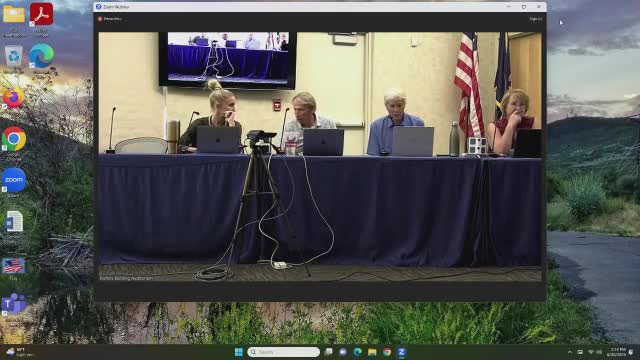The height and width of the screenshot is (360, 640).
Task: Switch to Zoom via taskbar icon
Action: [x=402, y=352]
